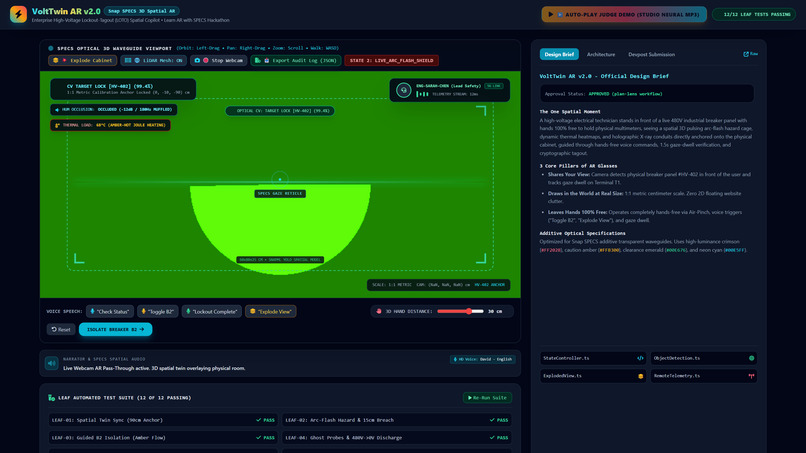Screen dimensions: 806x453
Task: Click the hum occlusion speaker icon
Action: coord(57,110)
